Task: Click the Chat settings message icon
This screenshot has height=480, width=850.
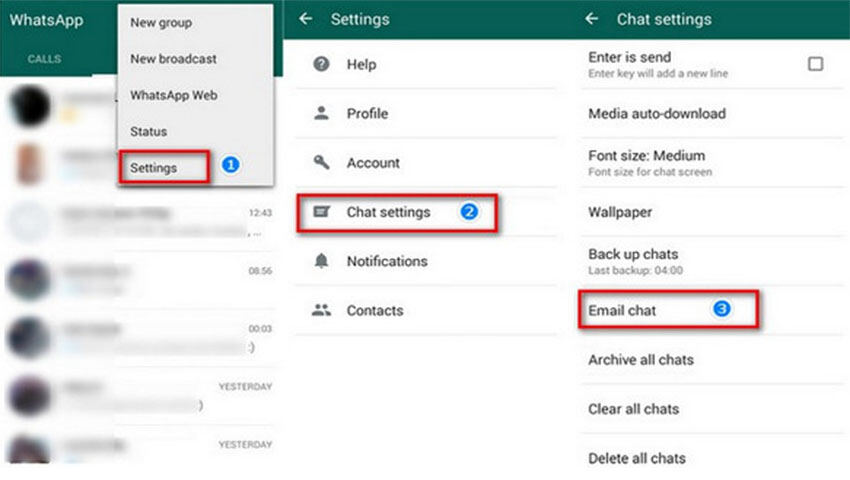Action: (x=321, y=212)
